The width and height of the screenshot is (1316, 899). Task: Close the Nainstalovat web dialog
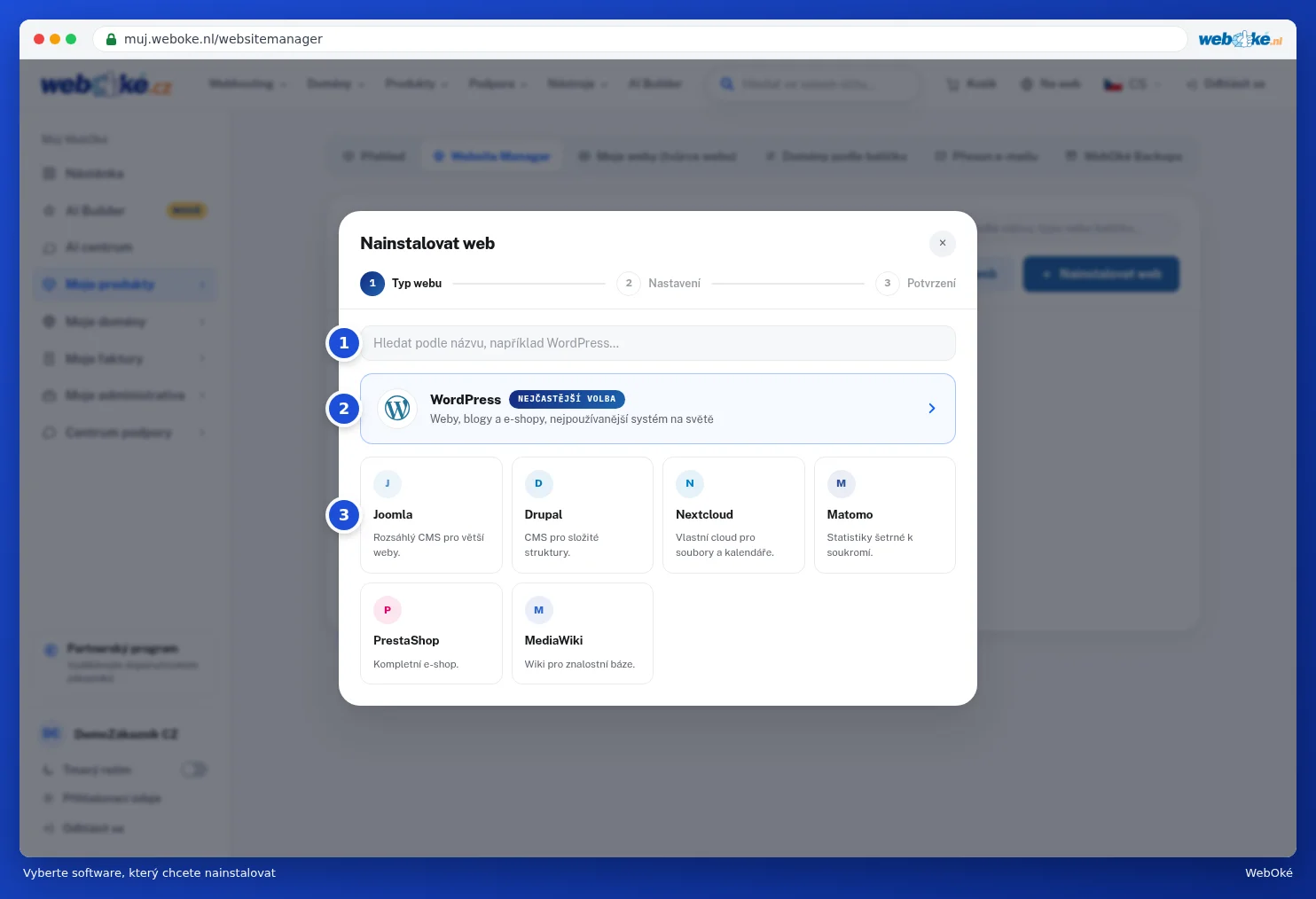943,243
